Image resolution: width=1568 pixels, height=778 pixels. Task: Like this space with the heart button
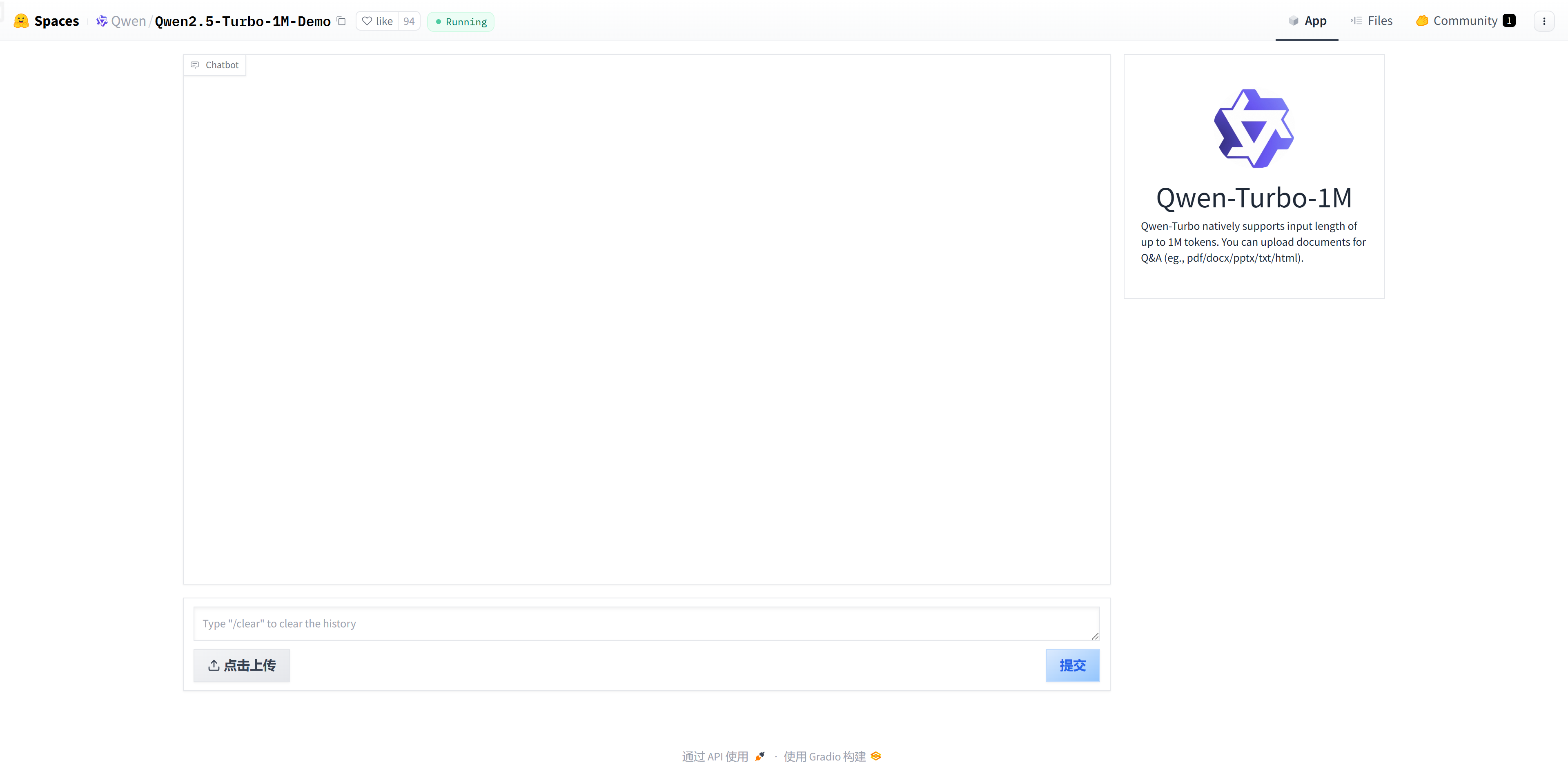[377, 21]
